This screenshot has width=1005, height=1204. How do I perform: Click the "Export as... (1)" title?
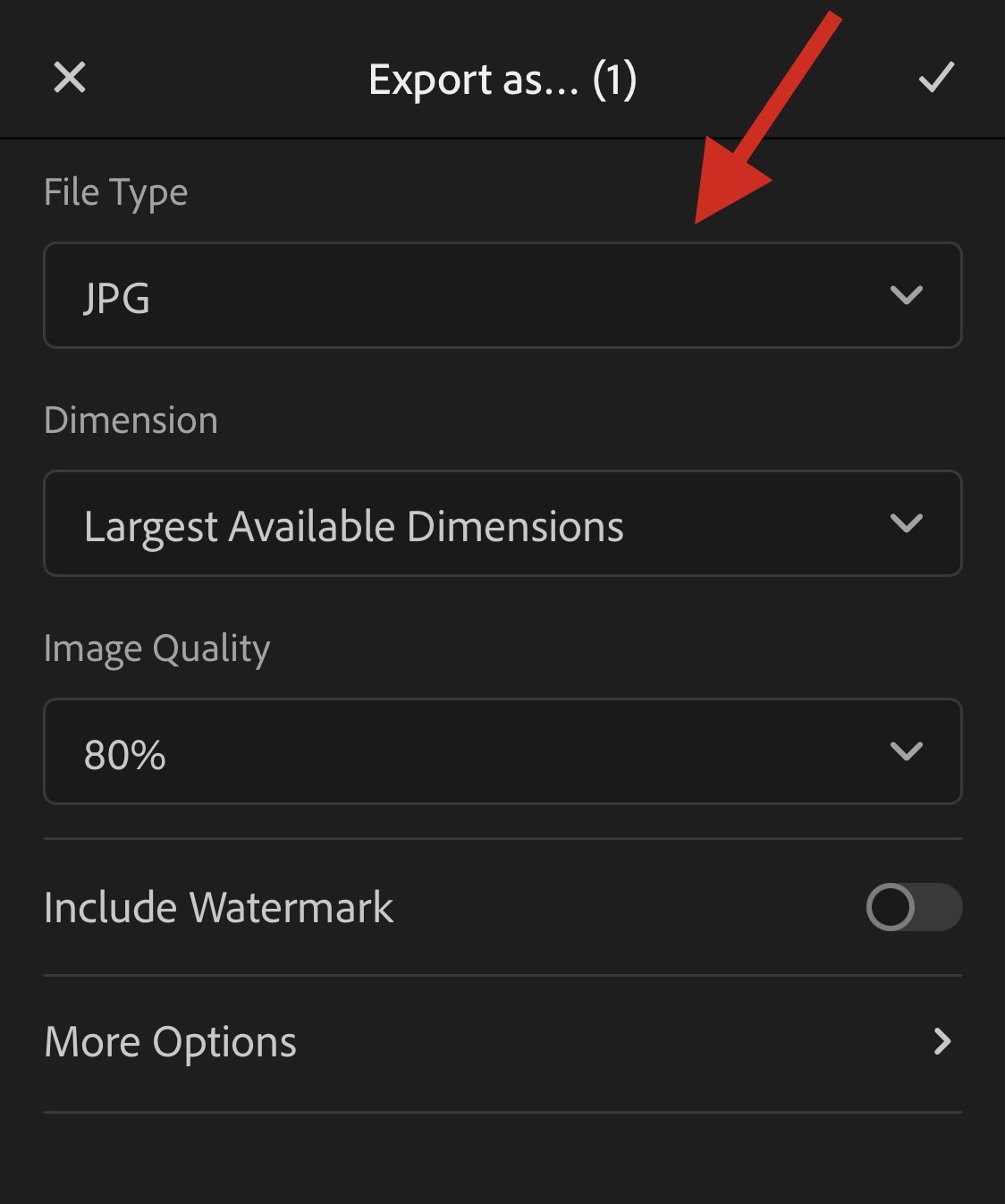[x=502, y=80]
